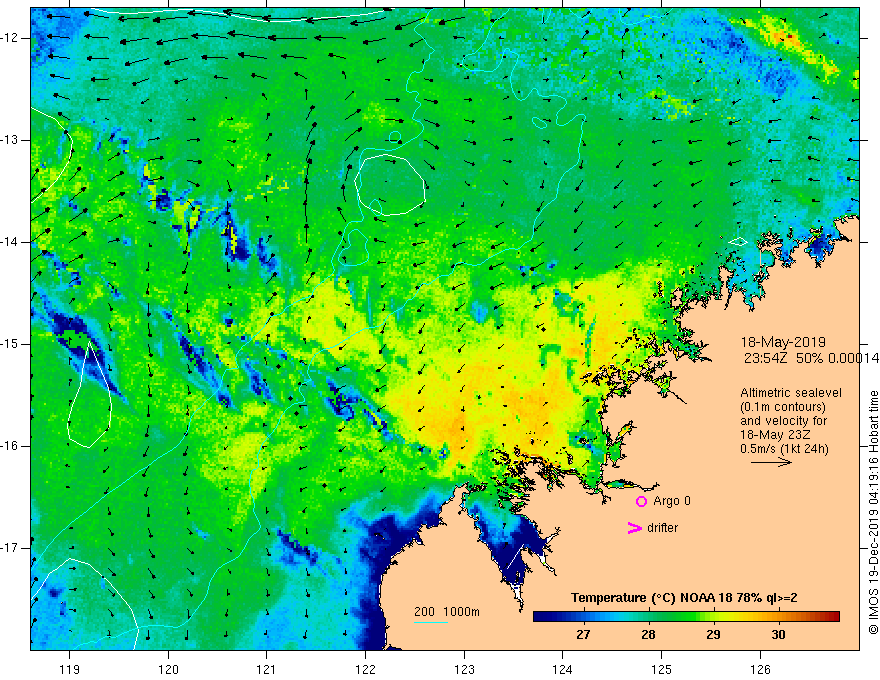Click the temperature color bar near 27

[x=583, y=617]
